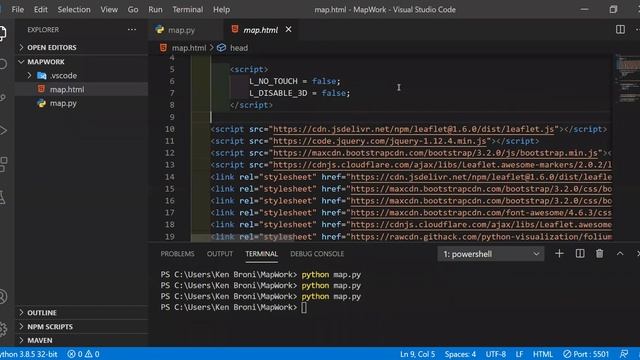The height and width of the screenshot is (360, 640).
Task: Open the Edit menu
Action: (40, 9)
